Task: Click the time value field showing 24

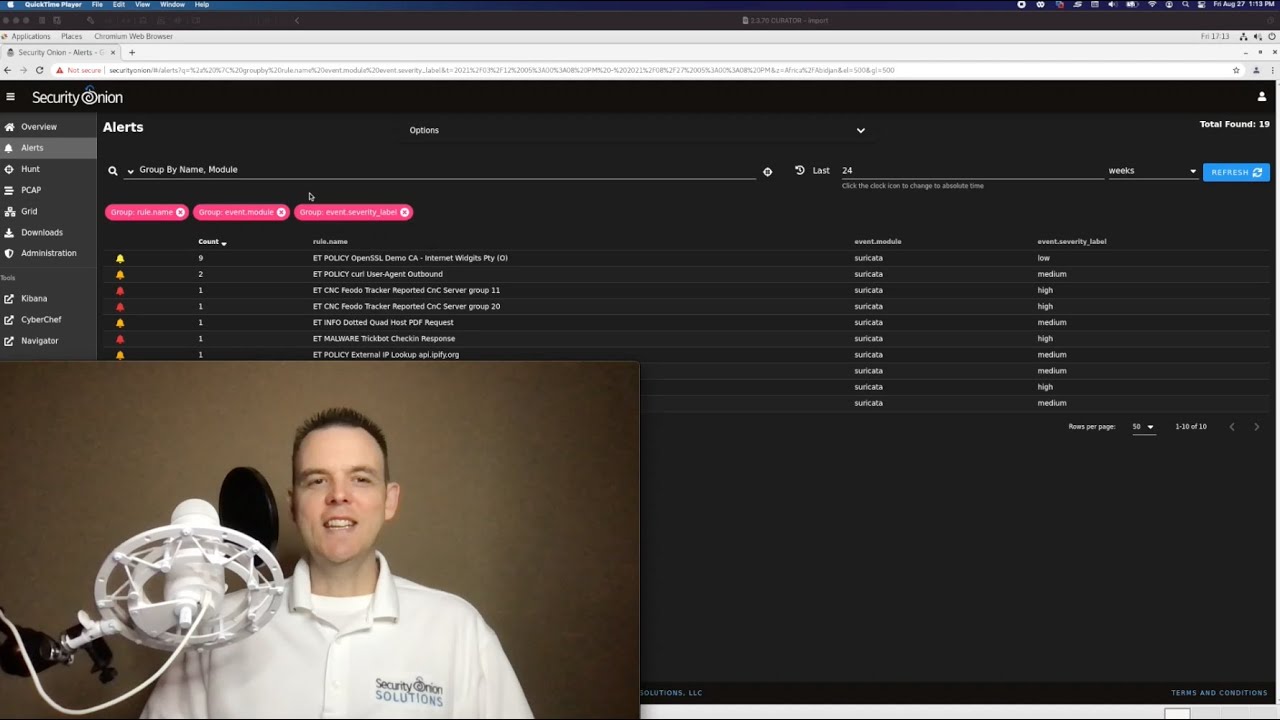Action: (970, 170)
